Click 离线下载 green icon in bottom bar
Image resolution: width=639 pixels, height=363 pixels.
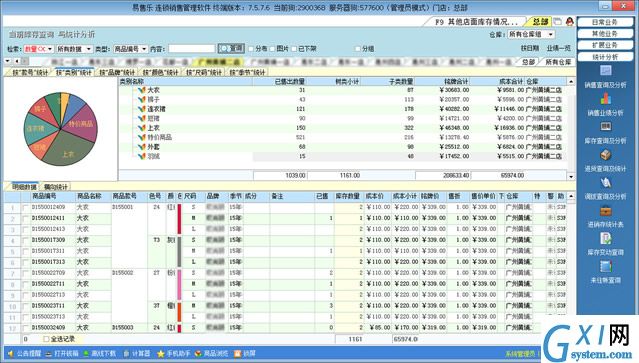(x=86, y=353)
